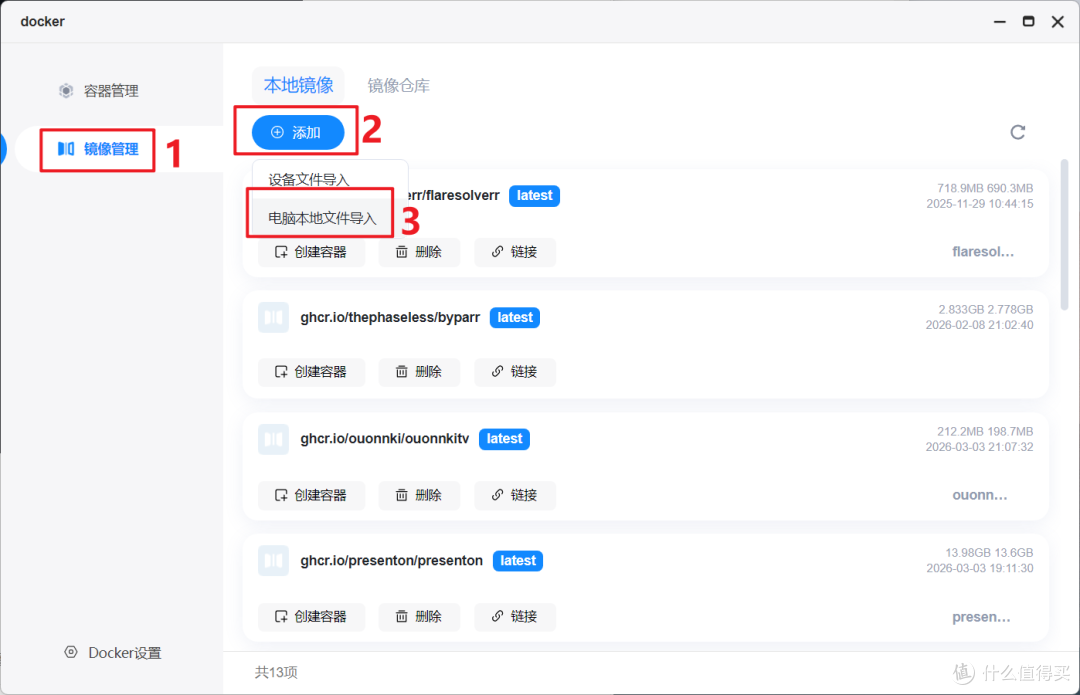Click the 13.98GB 13.6GB size text
This screenshot has width=1080, height=695.
[989, 552]
